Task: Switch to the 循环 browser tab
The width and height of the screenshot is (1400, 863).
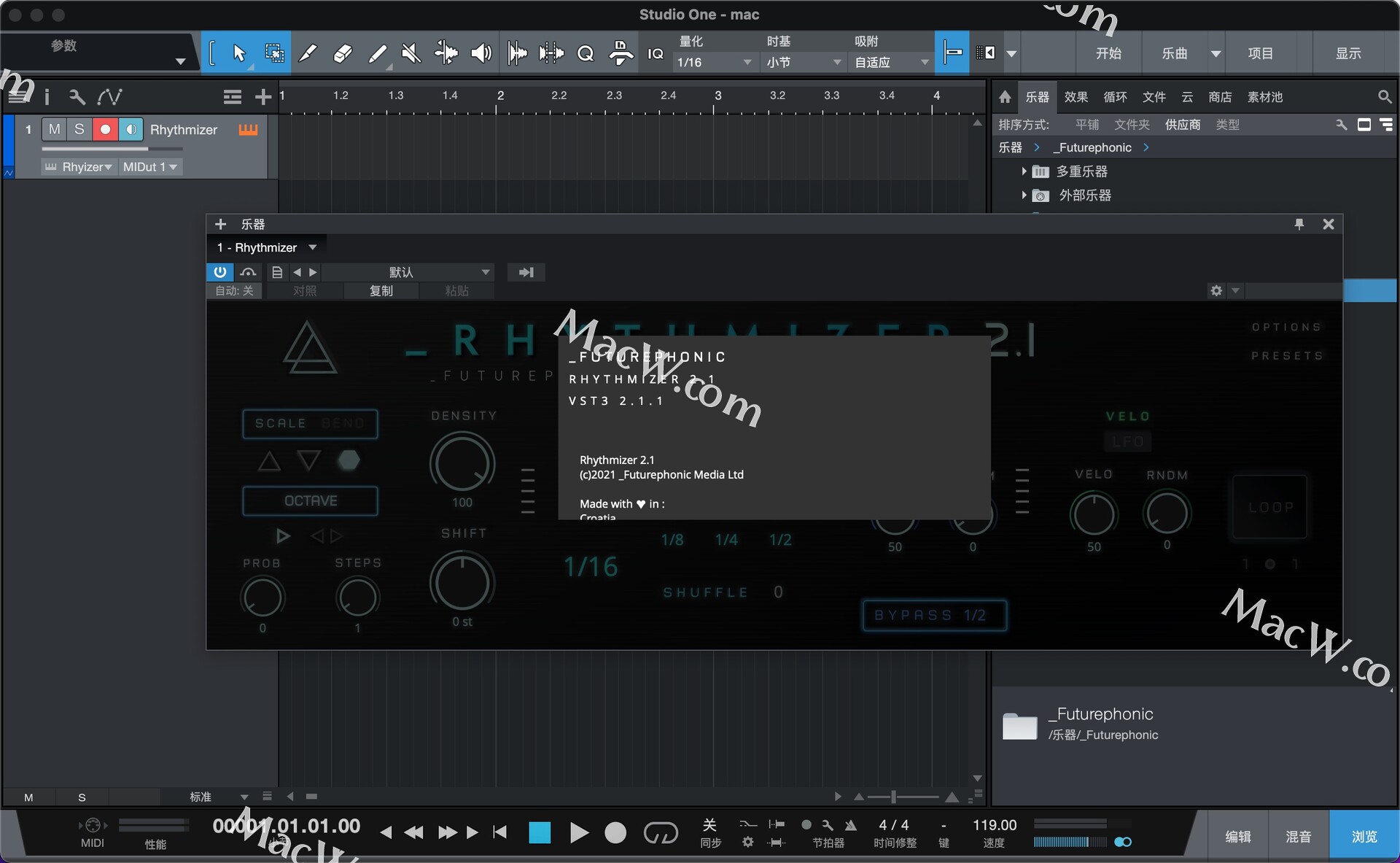Action: pos(1115,96)
